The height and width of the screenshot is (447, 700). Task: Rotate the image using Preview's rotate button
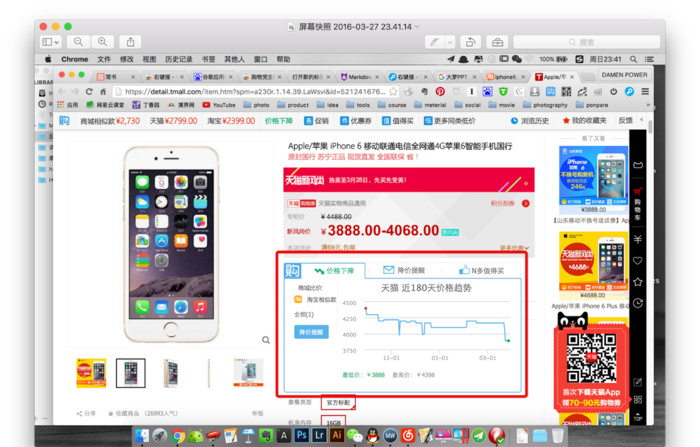coord(470,42)
